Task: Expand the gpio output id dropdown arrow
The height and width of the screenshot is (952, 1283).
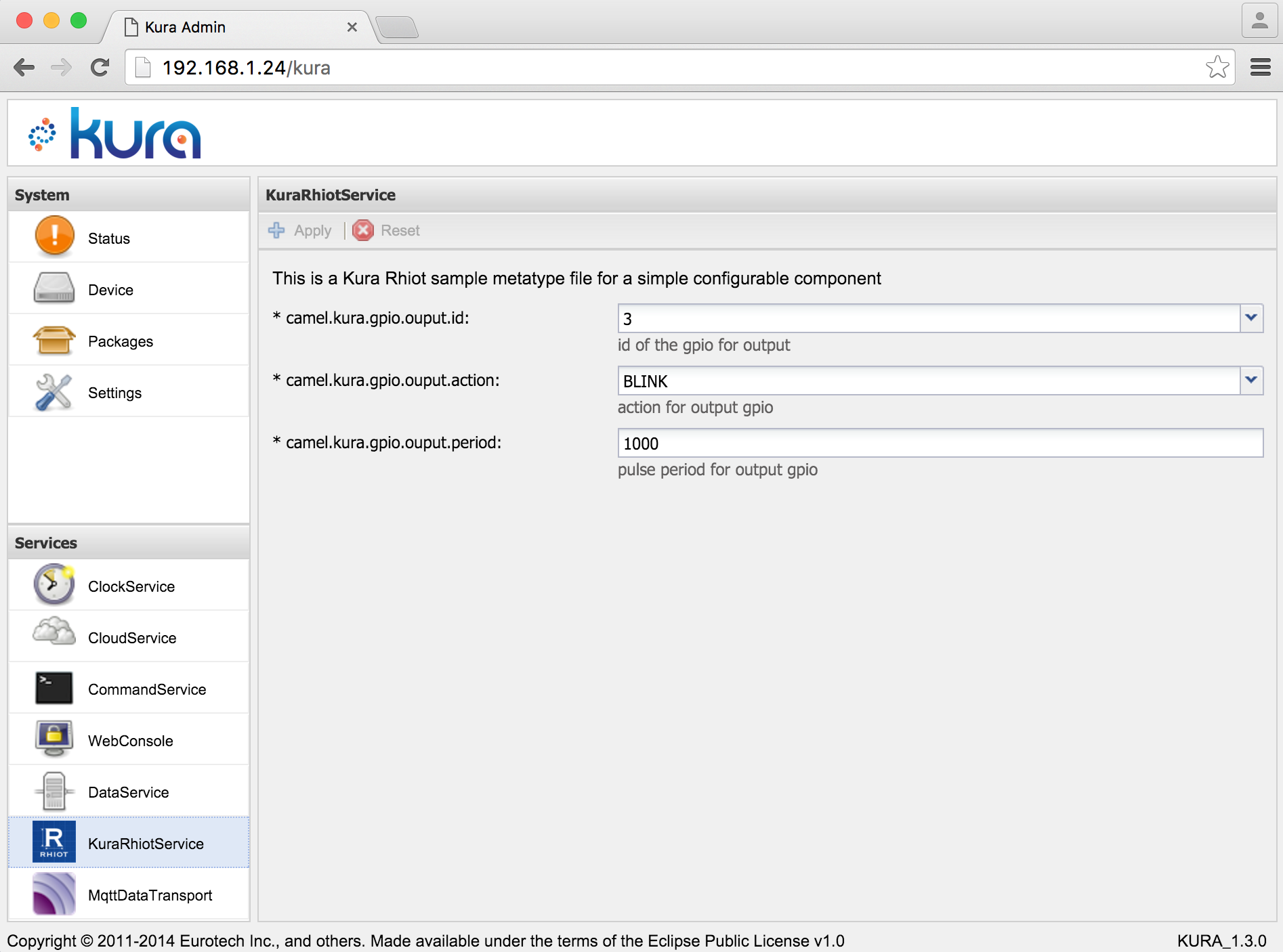Action: [x=1251, y=318]
